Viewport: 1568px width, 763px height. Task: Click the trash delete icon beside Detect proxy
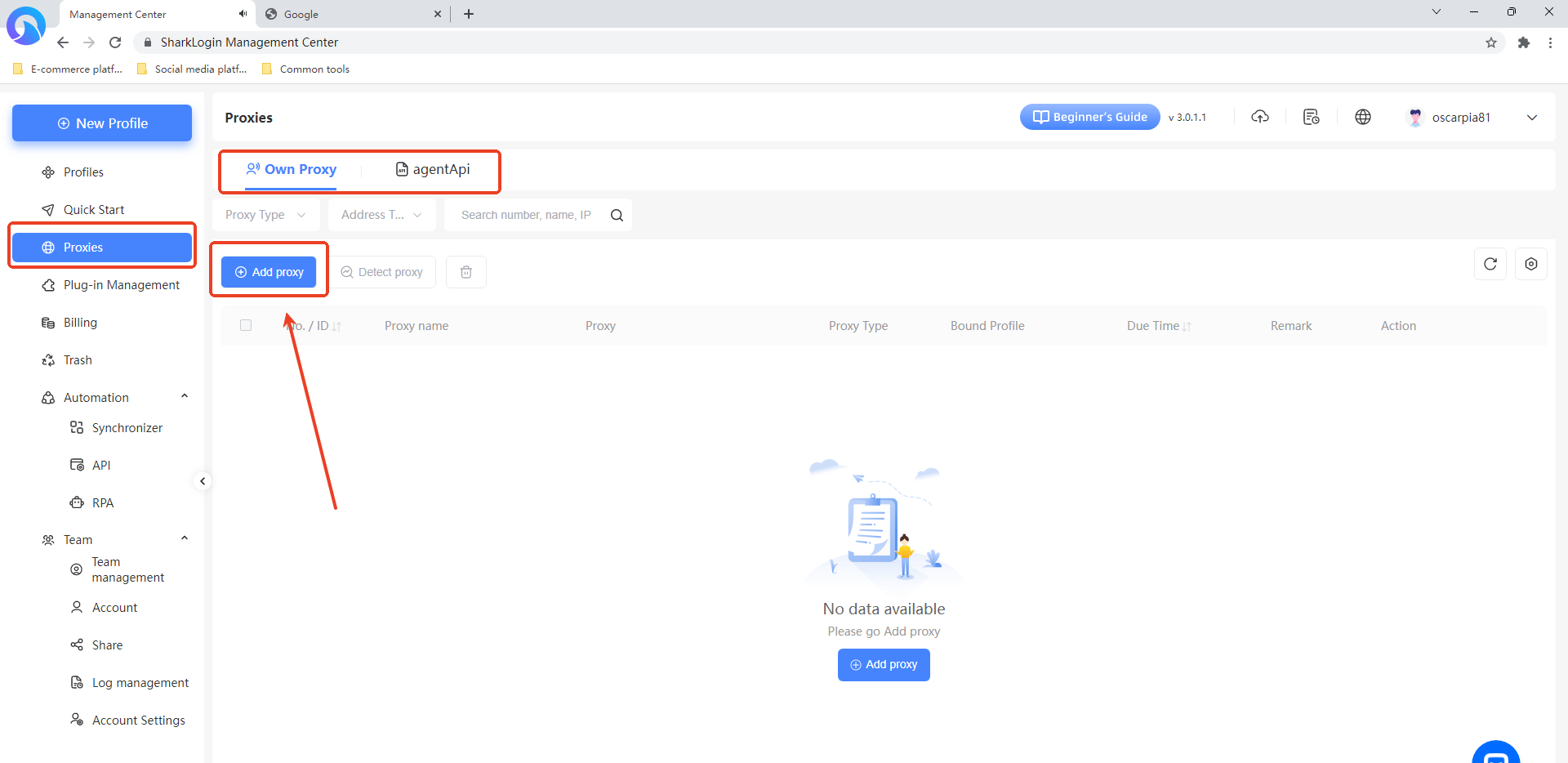[x=465, y=272]
